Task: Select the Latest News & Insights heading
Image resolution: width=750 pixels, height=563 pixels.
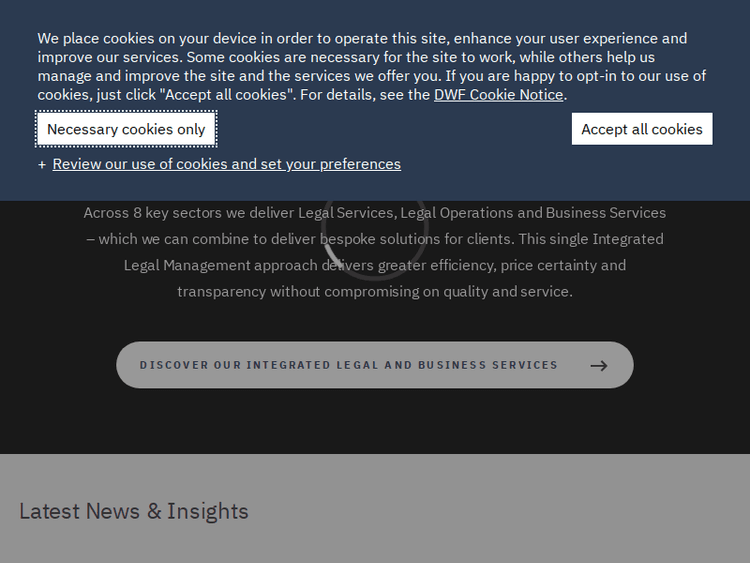Action: 134,511
